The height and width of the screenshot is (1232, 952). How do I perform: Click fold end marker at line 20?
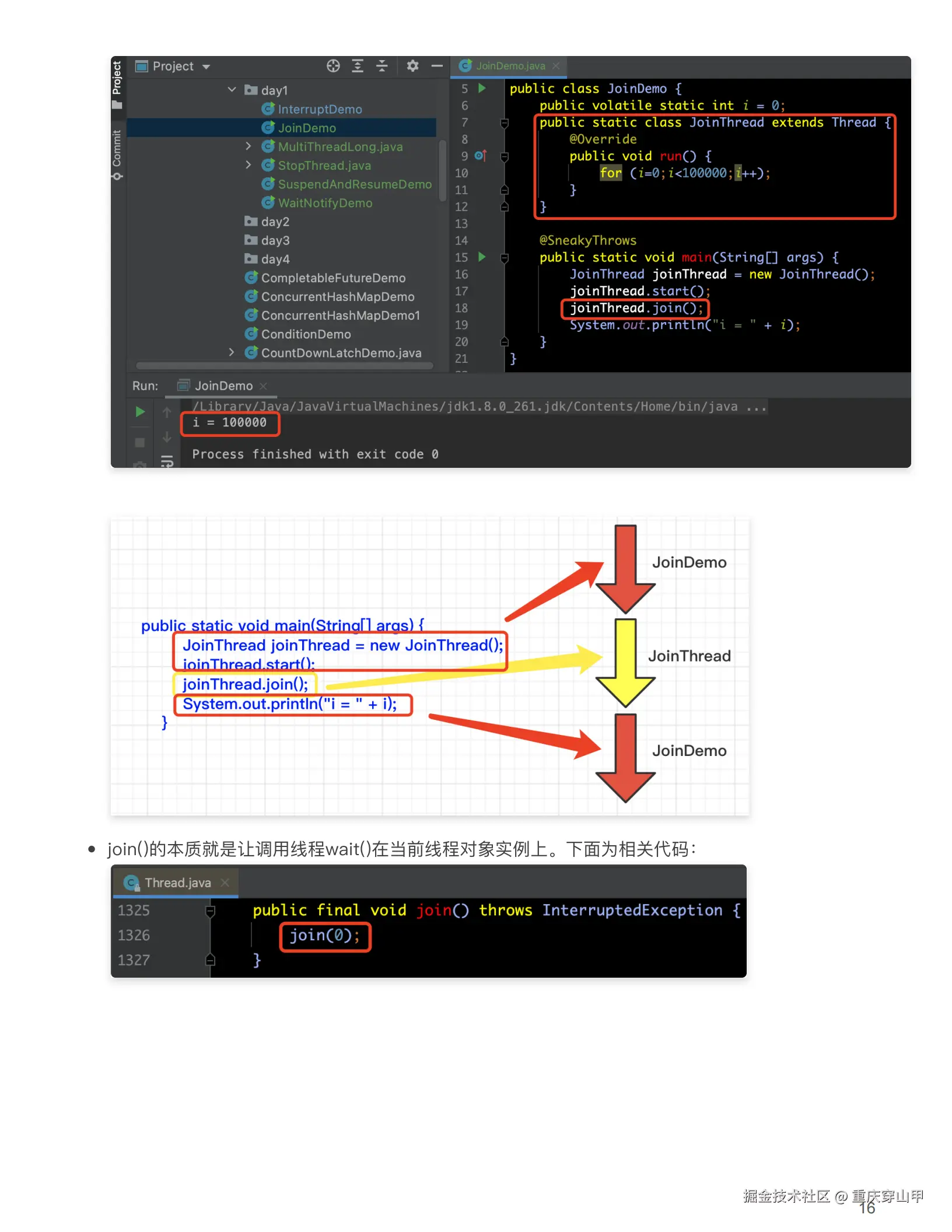pyautogui.click(x=505, y=341)
